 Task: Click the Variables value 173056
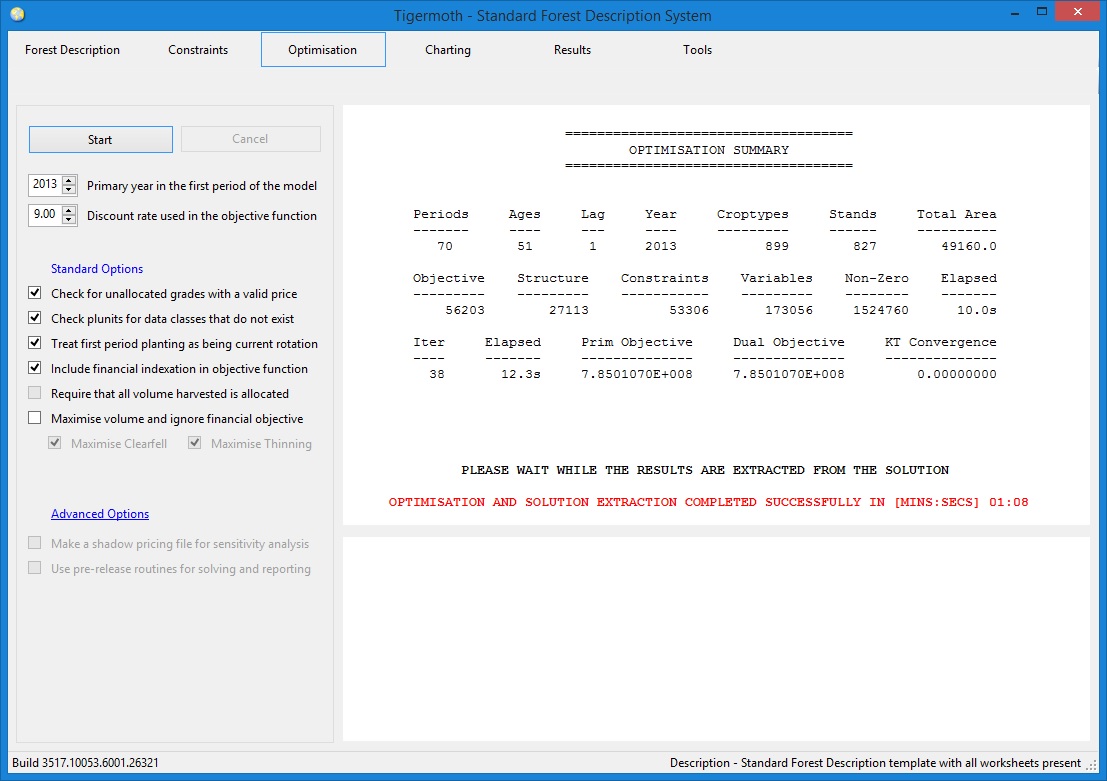(789, 310)
